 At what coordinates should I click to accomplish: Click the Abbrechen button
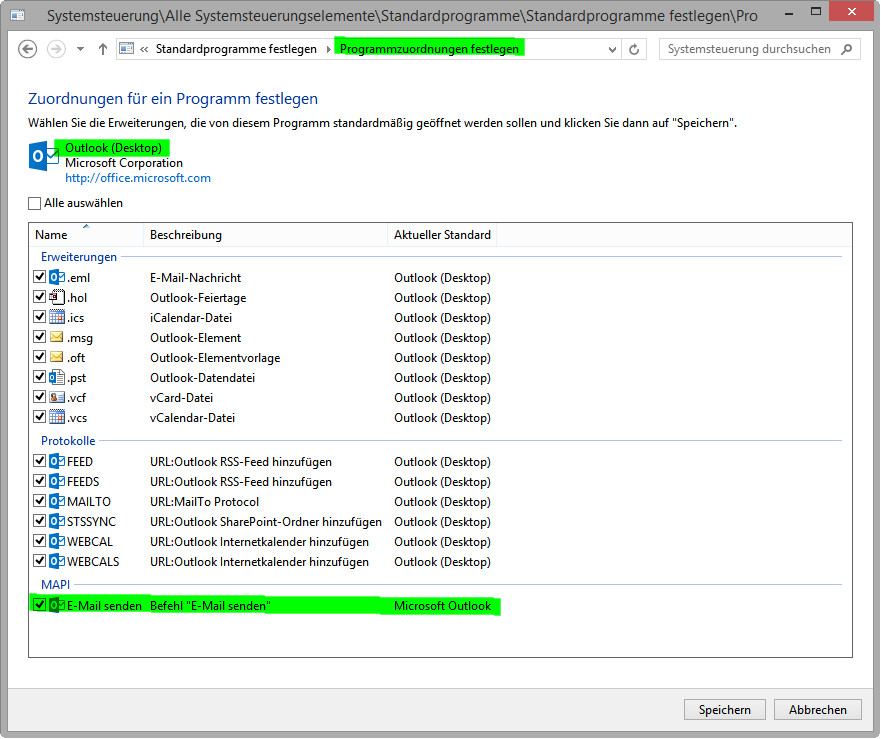818,710
